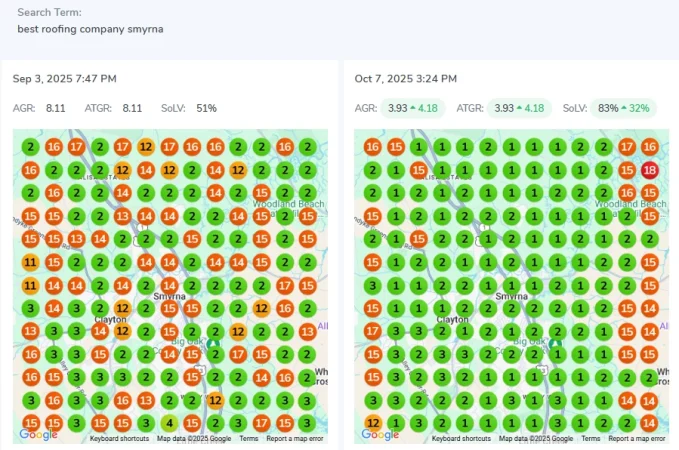Click the AGR 3.93 change badge
Image resolution: width=679 pixels, height=450 pixels.
point(413,108)
